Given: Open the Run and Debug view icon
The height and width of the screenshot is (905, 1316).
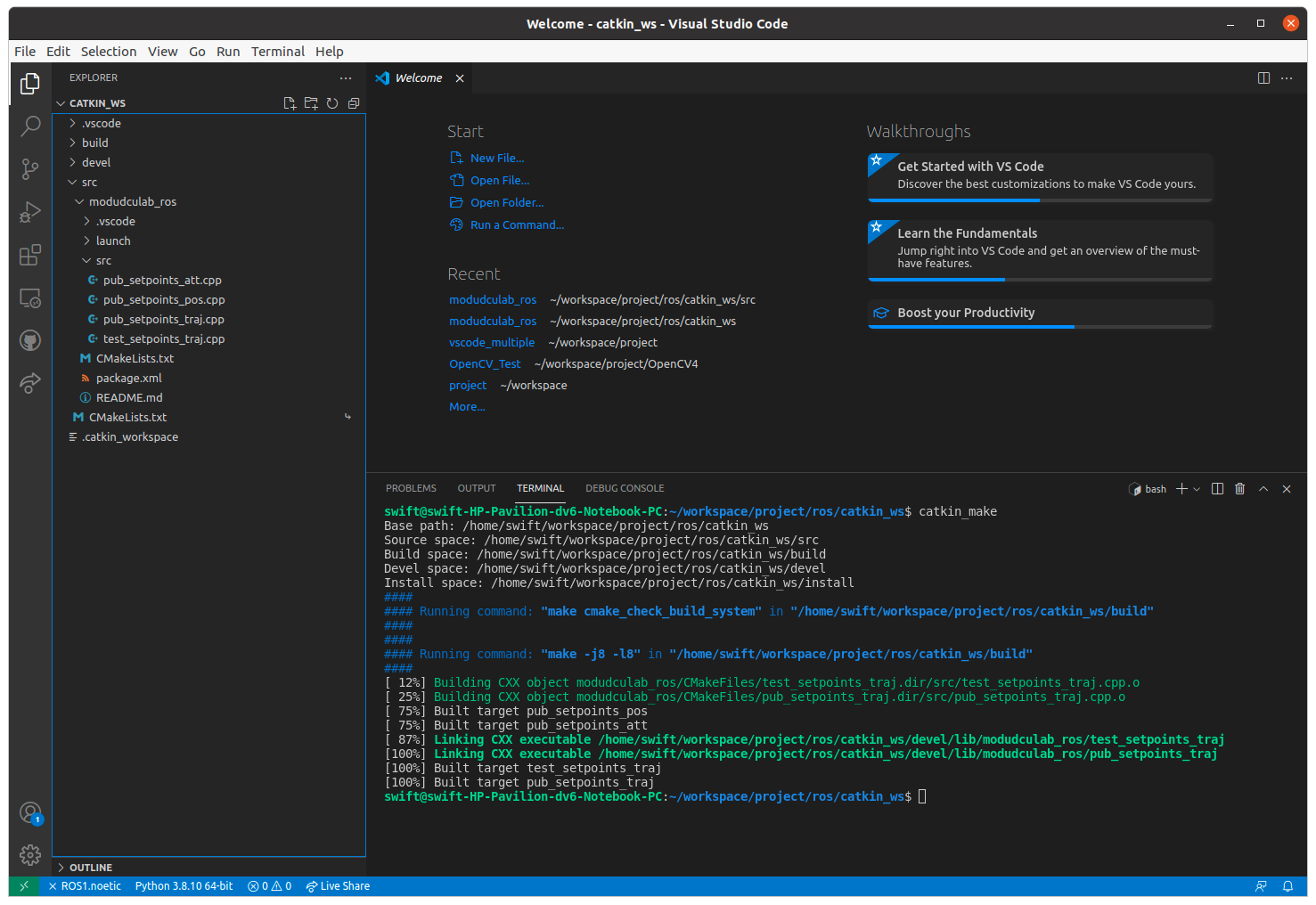Looking at the screenshot, I should [30, 212].
